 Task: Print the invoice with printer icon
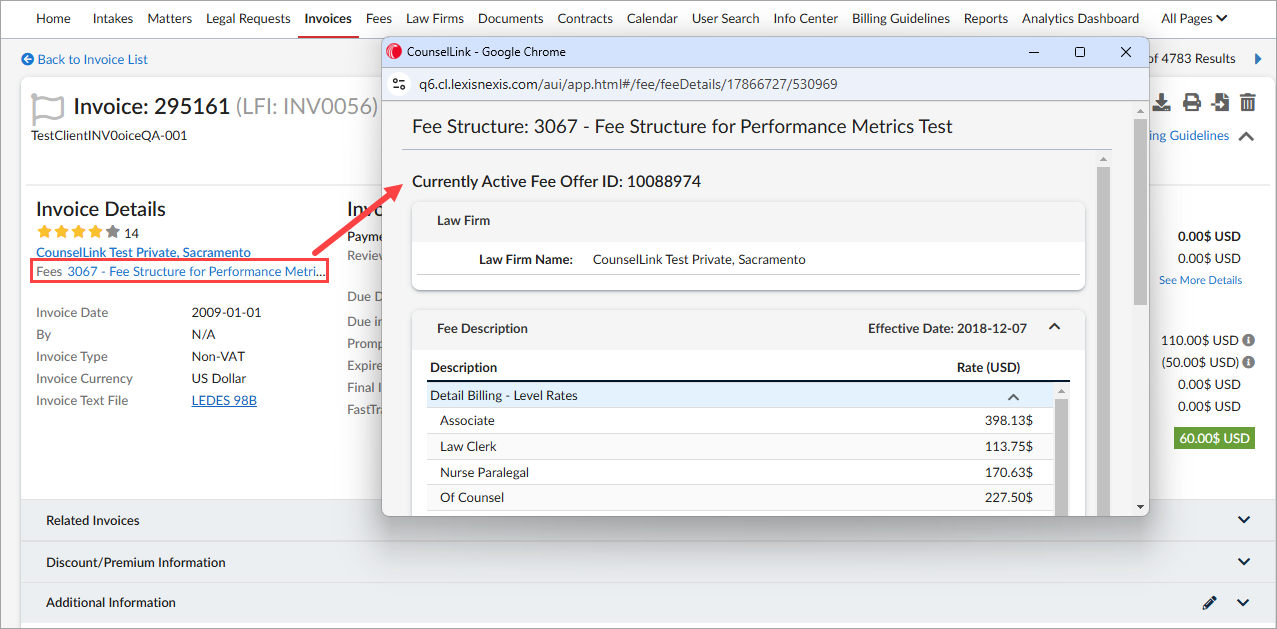pos(1191,102)
